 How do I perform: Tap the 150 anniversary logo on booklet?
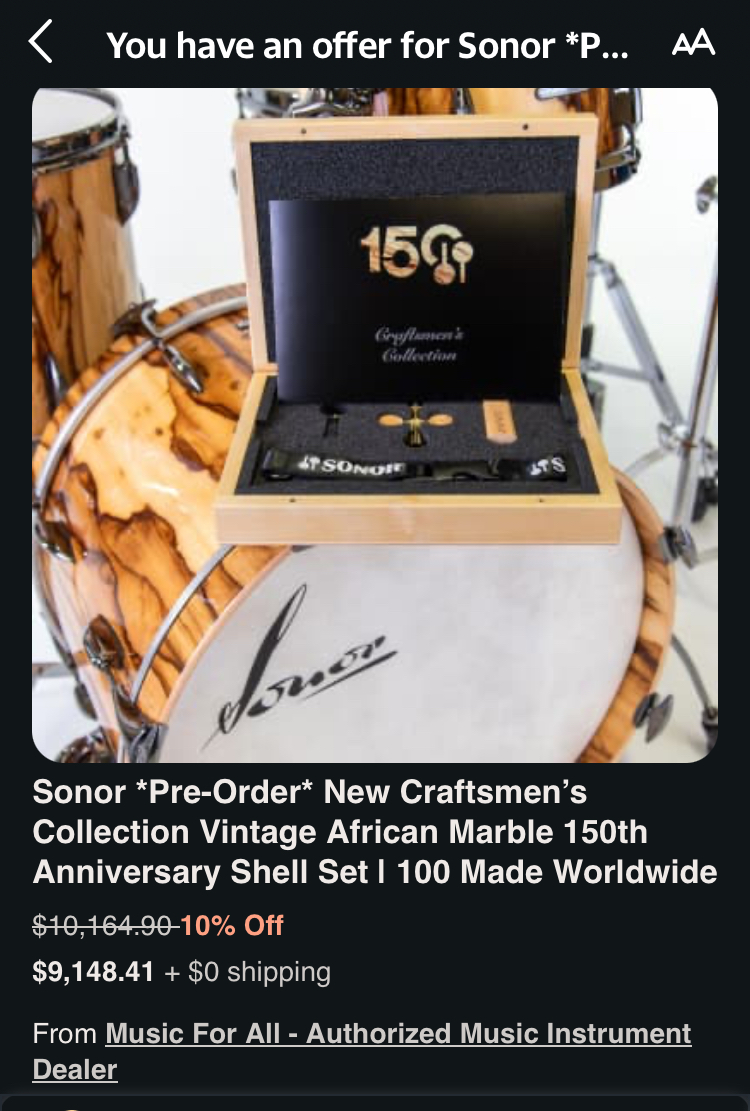point(416,255)
